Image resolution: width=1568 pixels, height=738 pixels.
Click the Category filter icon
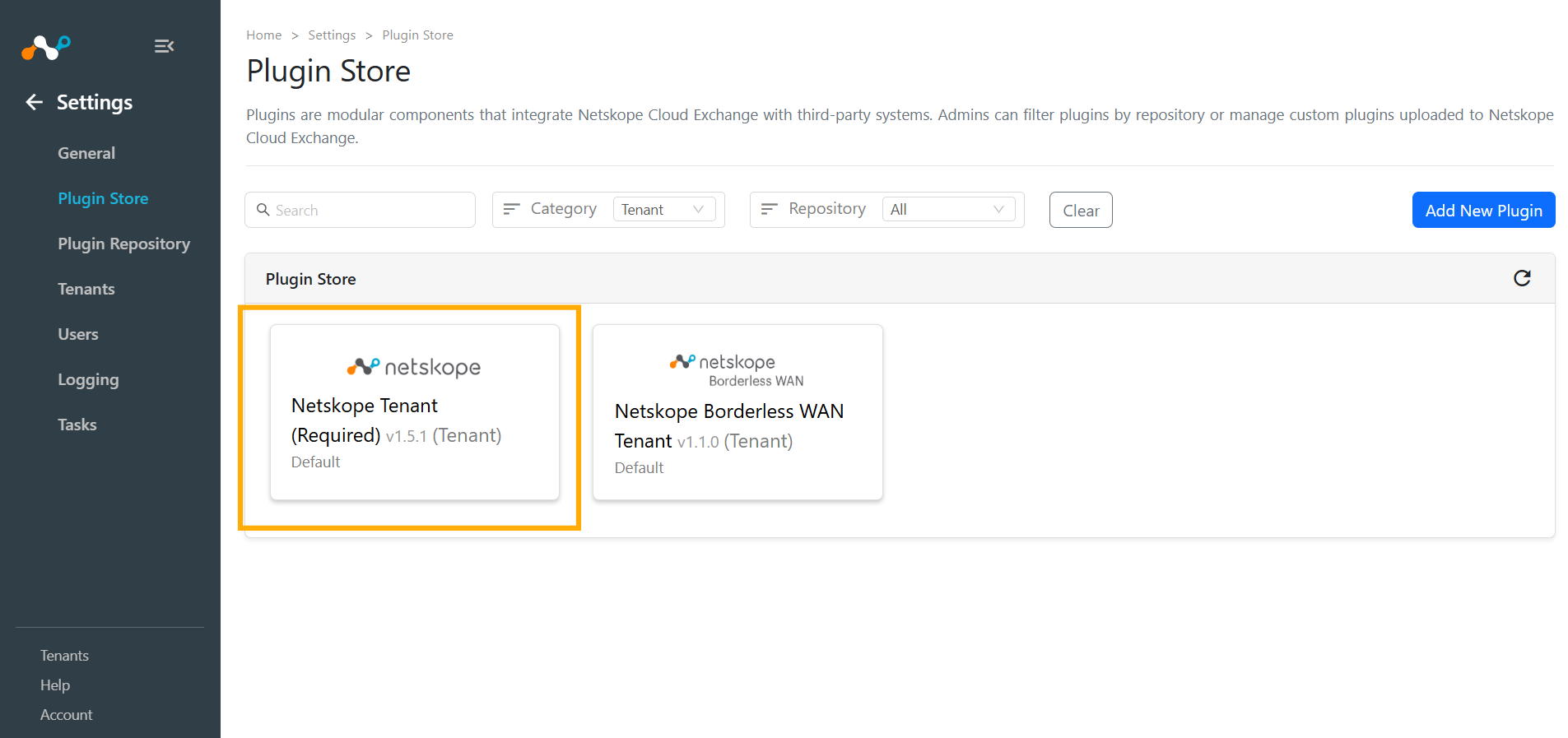[511, 209]
